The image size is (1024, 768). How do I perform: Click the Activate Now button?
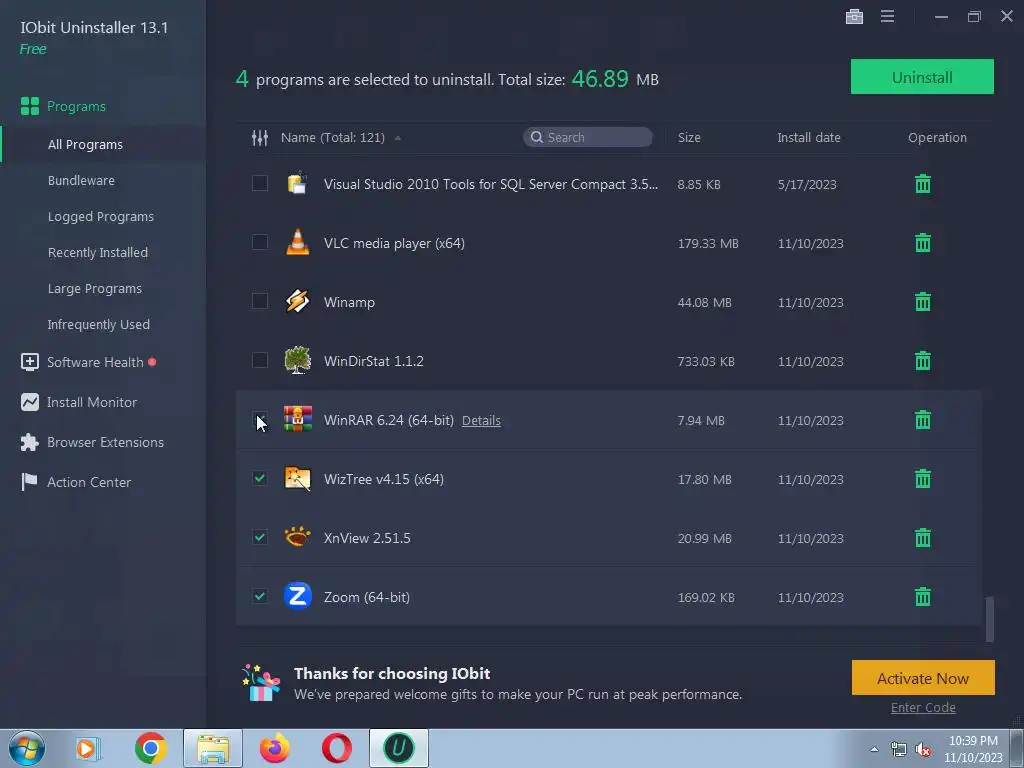(923, 678)
